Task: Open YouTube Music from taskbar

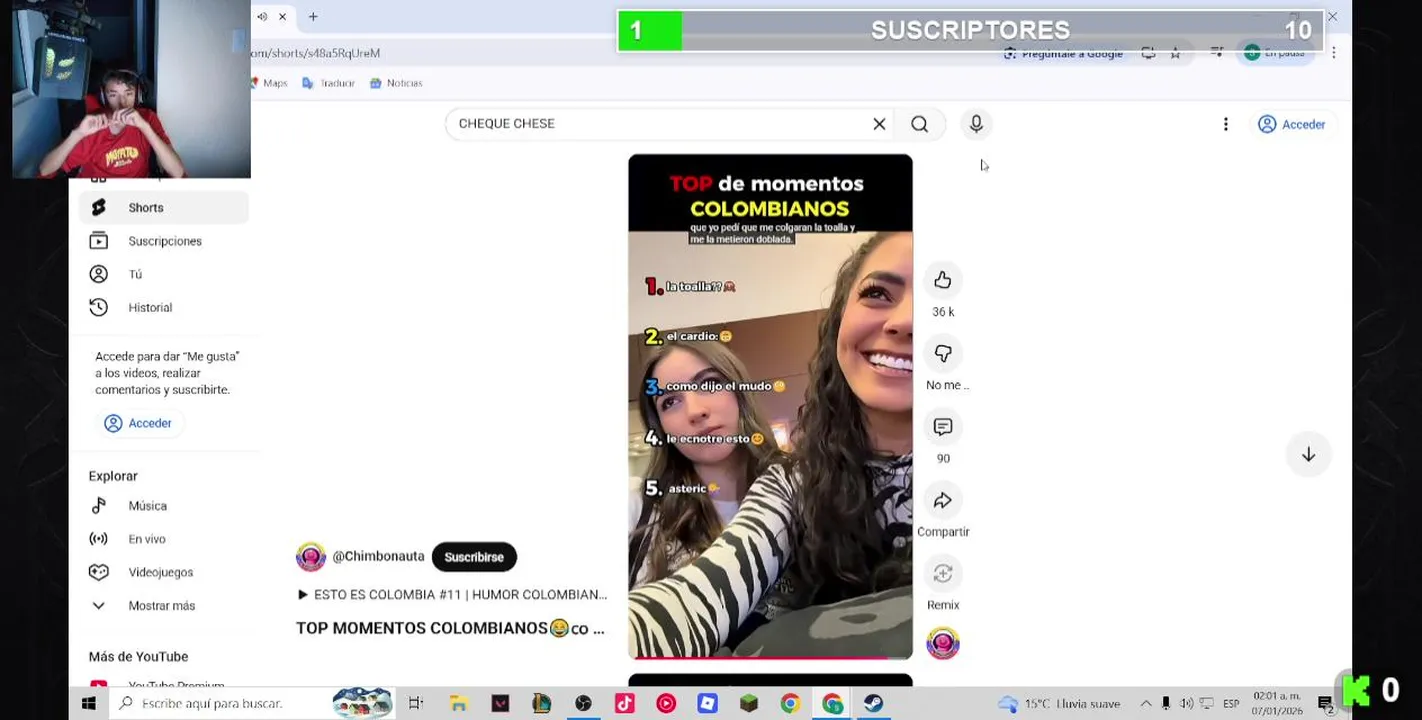Action: point(666,704)
